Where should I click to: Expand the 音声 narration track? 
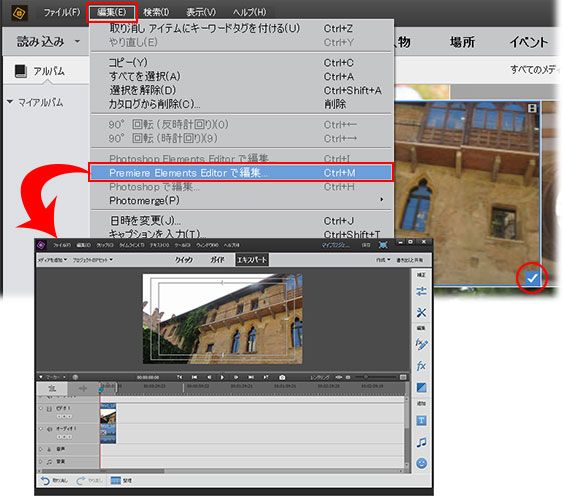(41, 449)
